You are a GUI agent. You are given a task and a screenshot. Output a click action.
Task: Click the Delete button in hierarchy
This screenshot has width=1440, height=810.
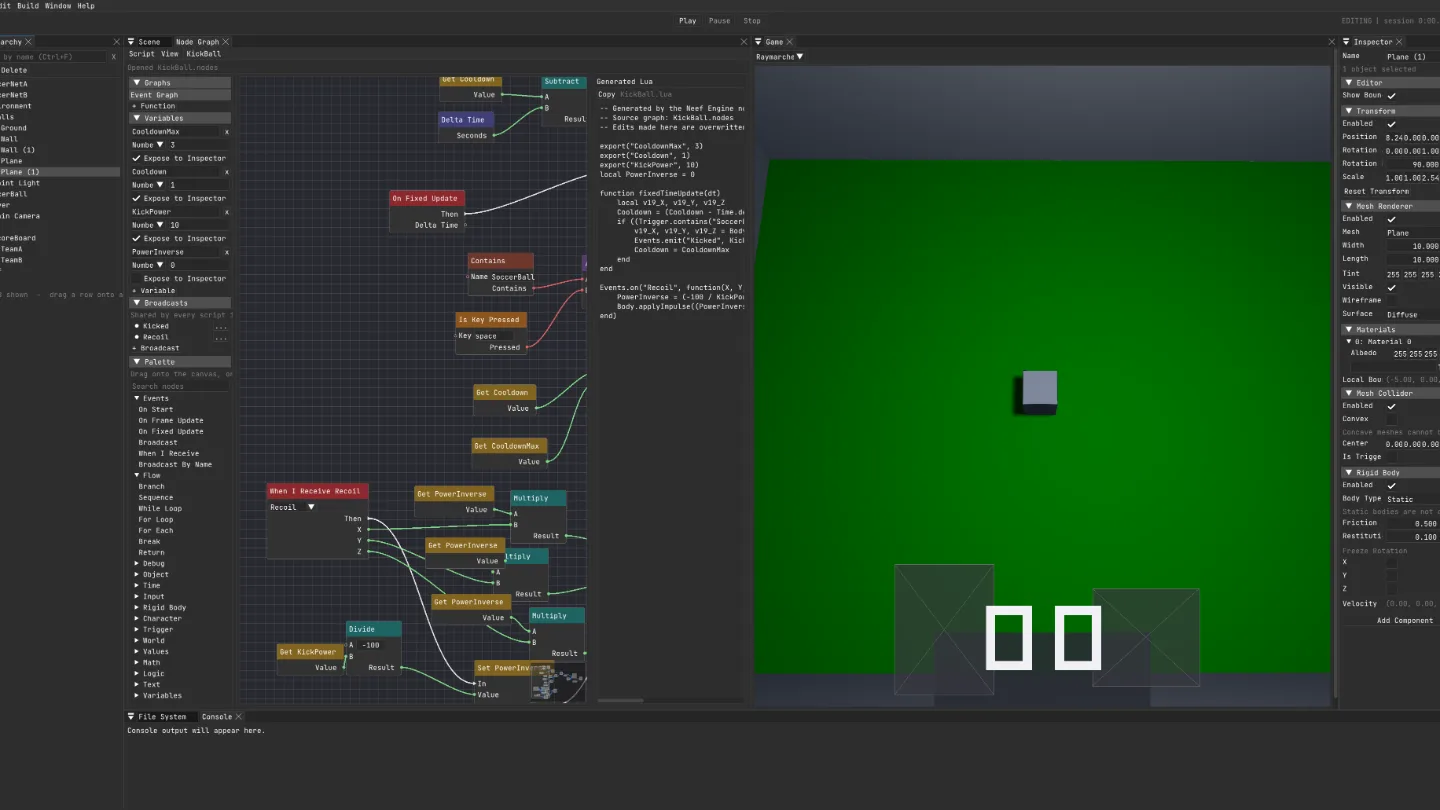[x=14, y=70]
